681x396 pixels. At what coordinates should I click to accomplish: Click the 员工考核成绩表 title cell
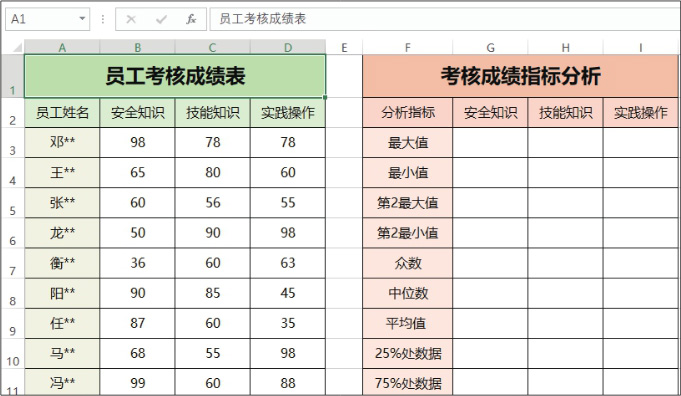(x=175, y=76)
